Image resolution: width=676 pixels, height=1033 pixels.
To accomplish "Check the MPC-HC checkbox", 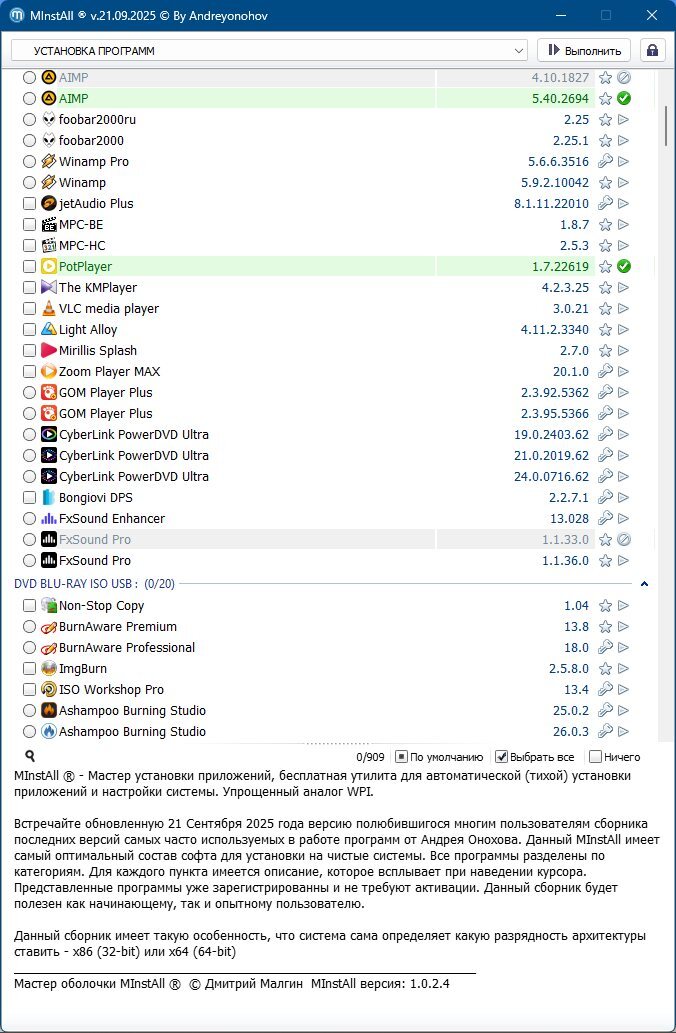I will point(30,246).
